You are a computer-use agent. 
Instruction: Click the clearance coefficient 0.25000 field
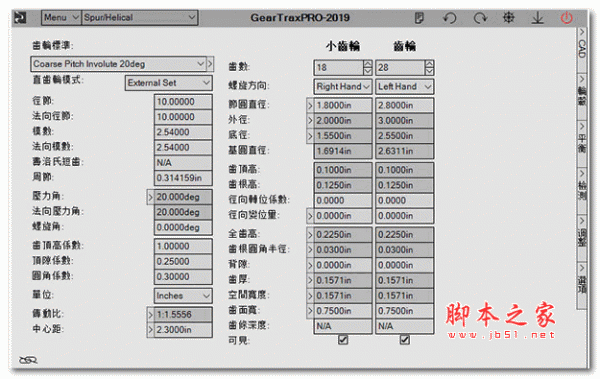(183, 261)
